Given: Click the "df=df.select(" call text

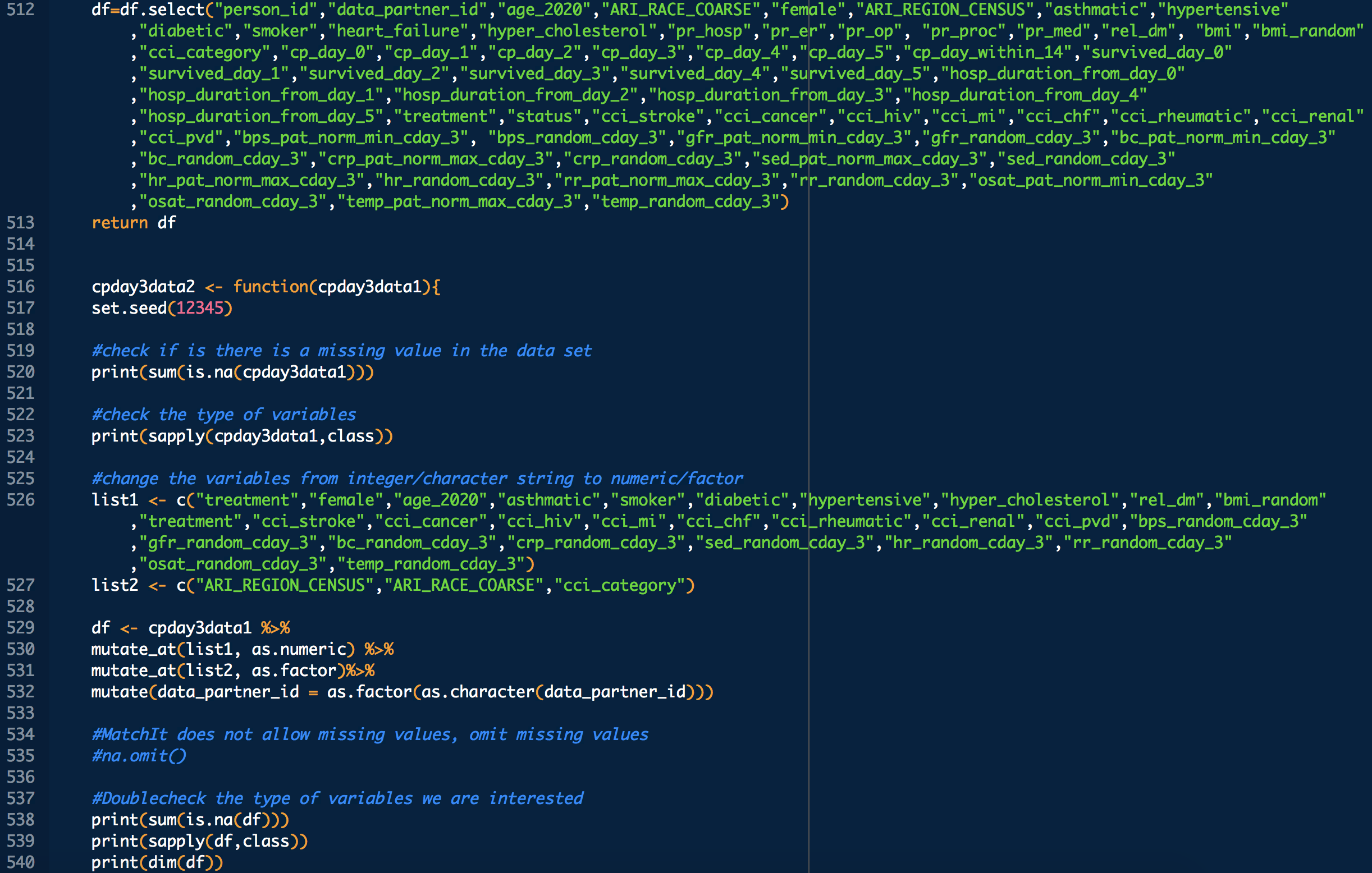Looking at the screenshot, I should coord(152,10).
